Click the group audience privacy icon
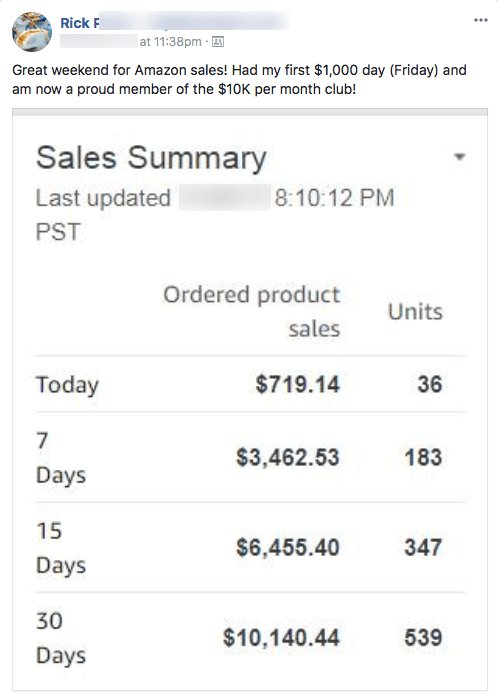 218,42
